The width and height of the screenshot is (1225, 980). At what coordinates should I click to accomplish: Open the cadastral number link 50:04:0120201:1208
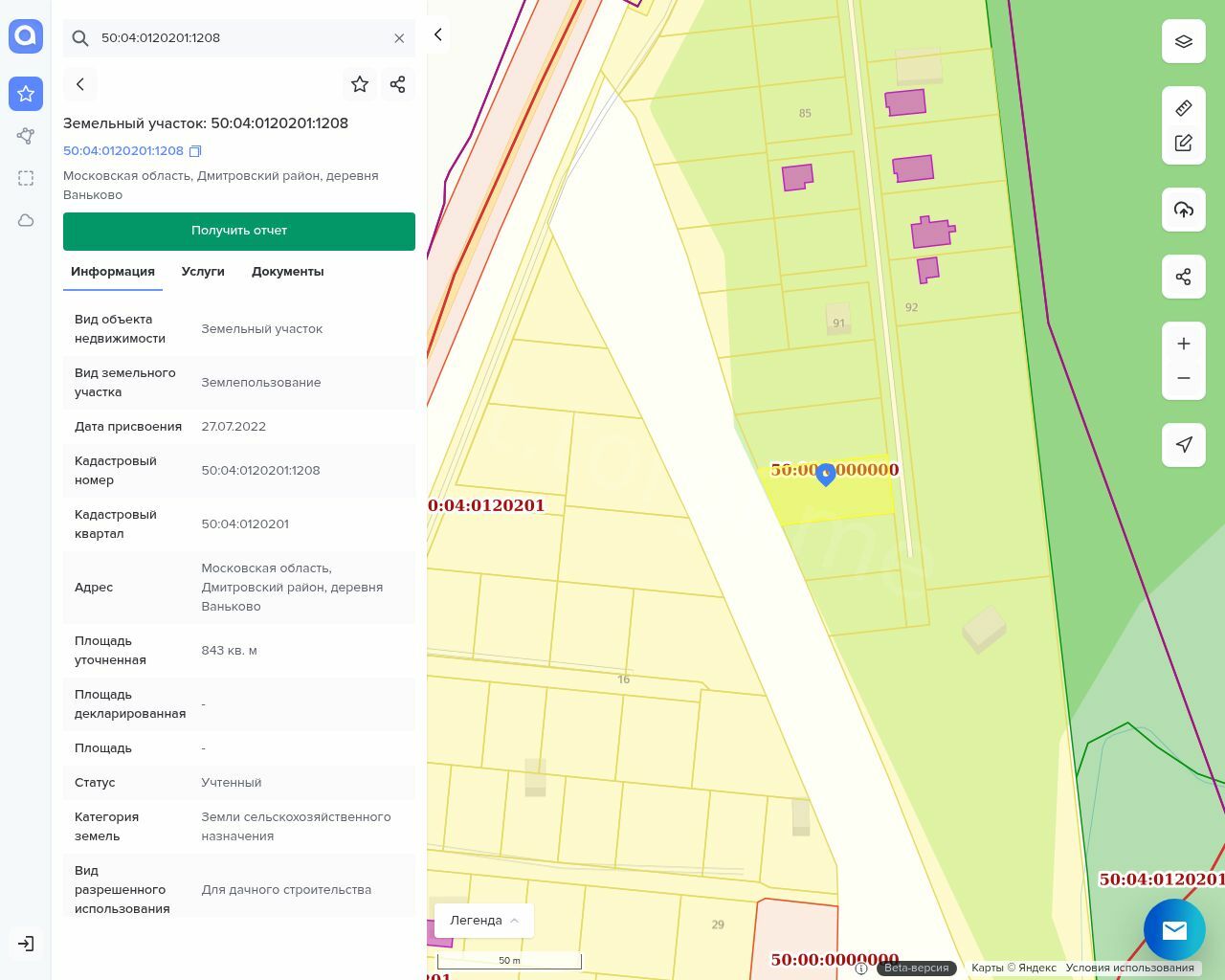(x=123, y=151)
